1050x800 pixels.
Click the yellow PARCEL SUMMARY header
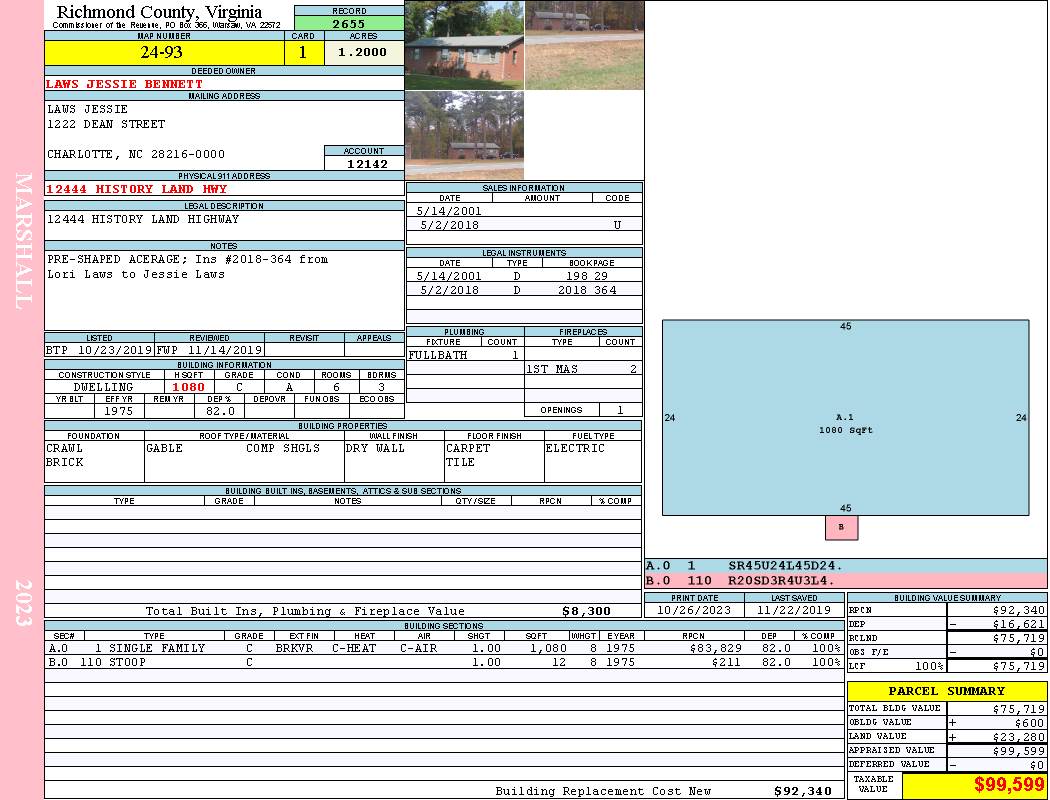[946, 691]
